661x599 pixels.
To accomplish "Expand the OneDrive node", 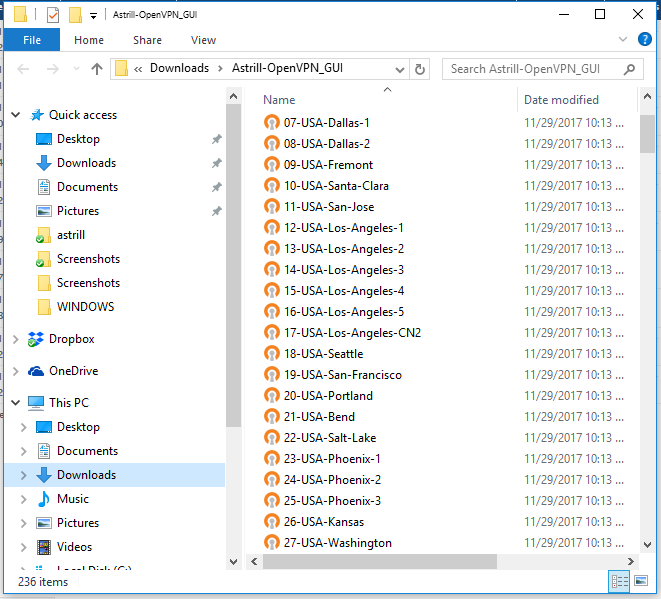I will 16,371.
